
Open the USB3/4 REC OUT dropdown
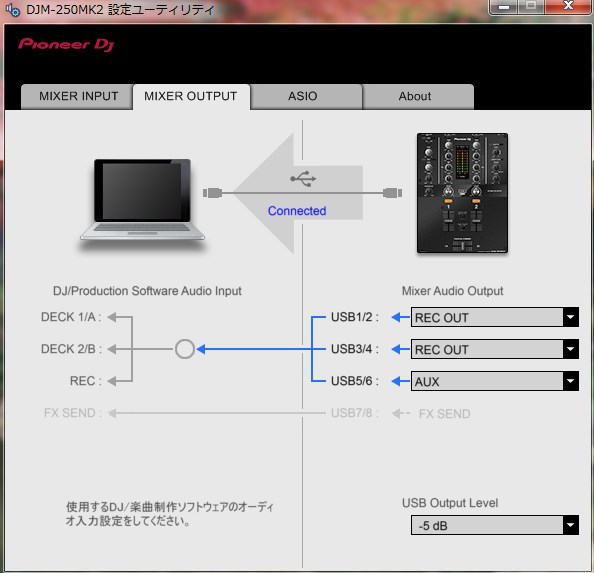[x=495, y=349]
